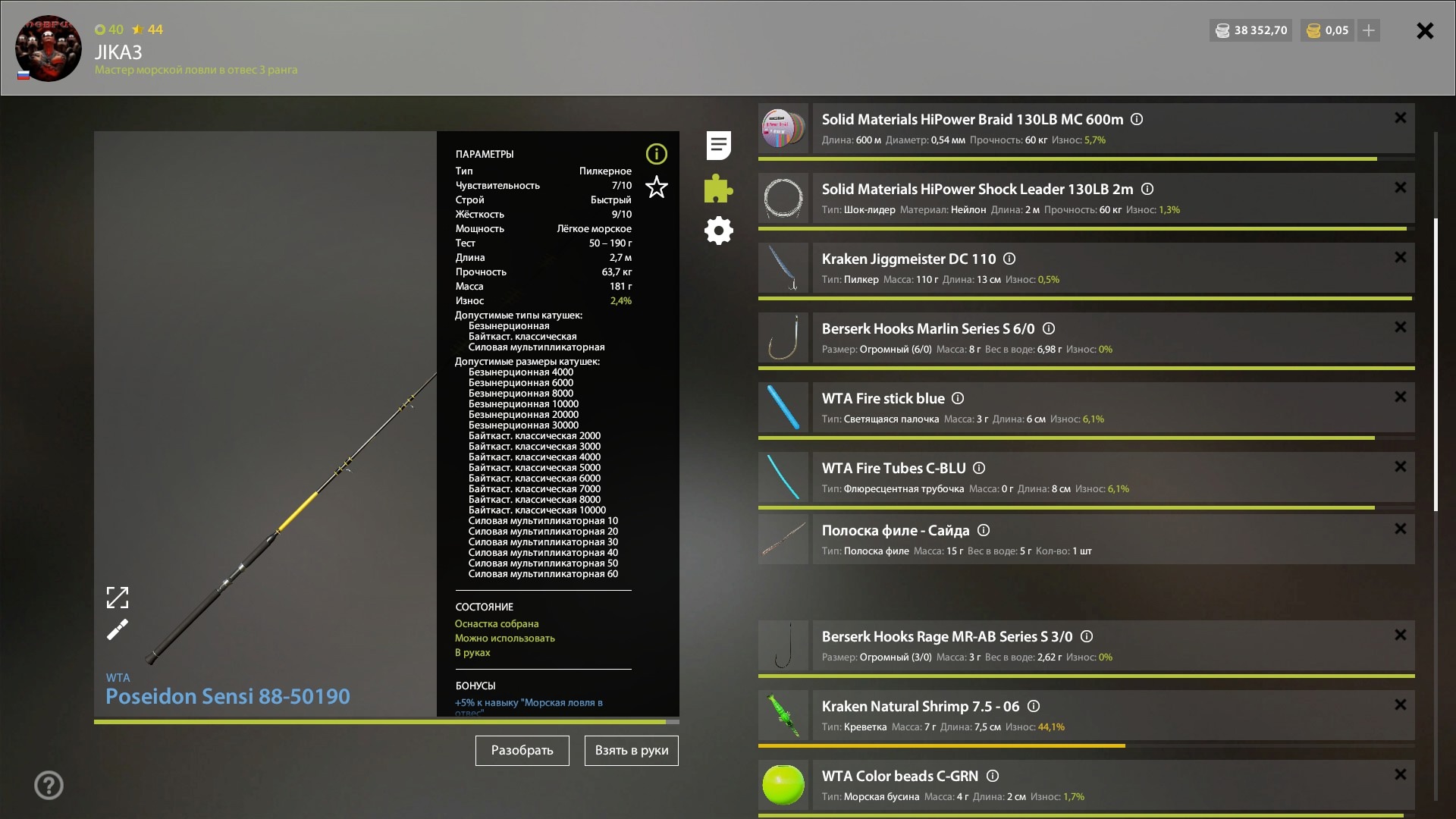Screen dimensions: 1456x819
Task: Remove Kraken Jiggmeister DC 110 pilker
Action: click(x=1400, y=257)
